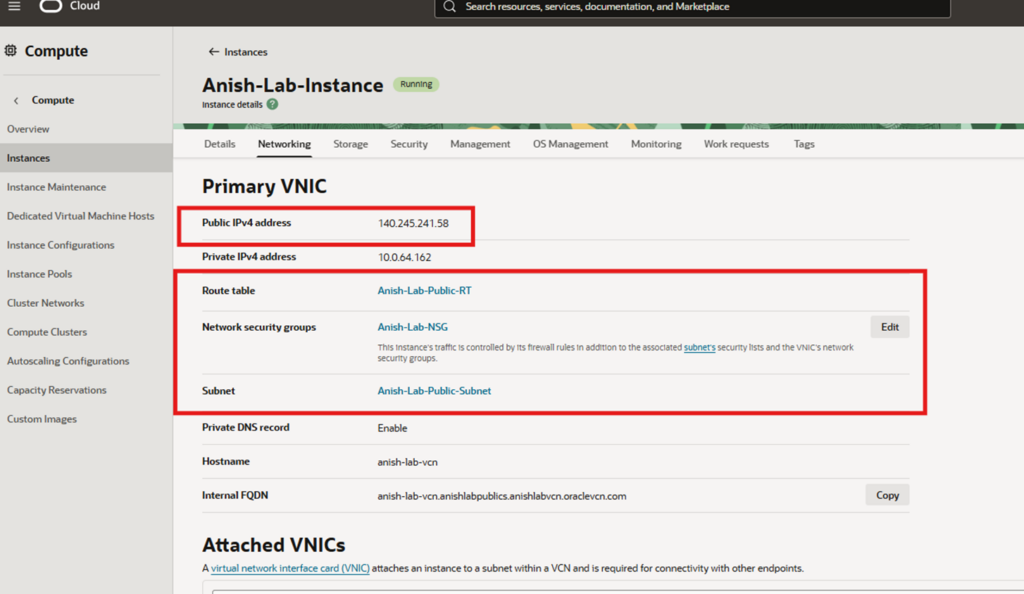Screen dimensions: 1024x594
Task: Open Instance Pools in the sidebar
Action: point(39,274)
